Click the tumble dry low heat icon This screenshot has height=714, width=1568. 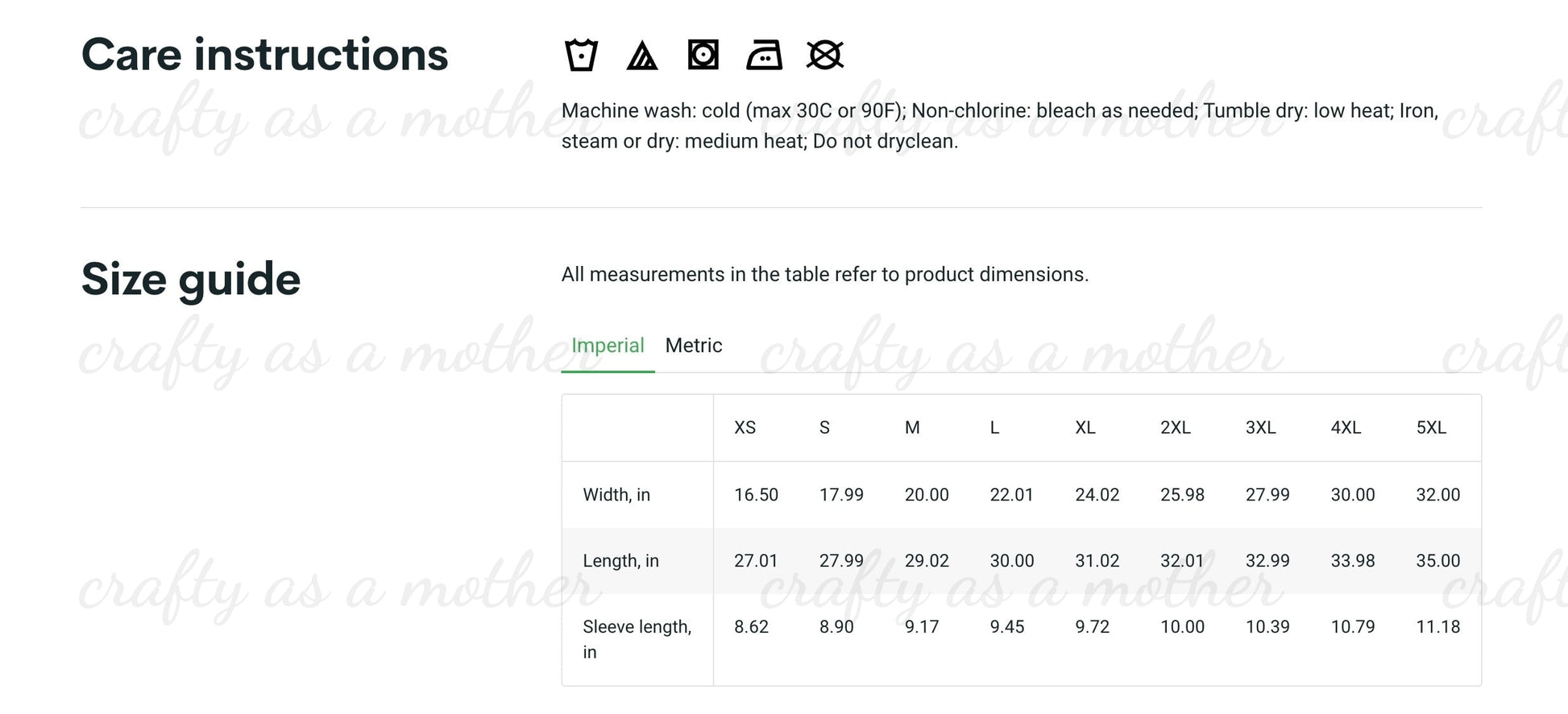[703, 56]
